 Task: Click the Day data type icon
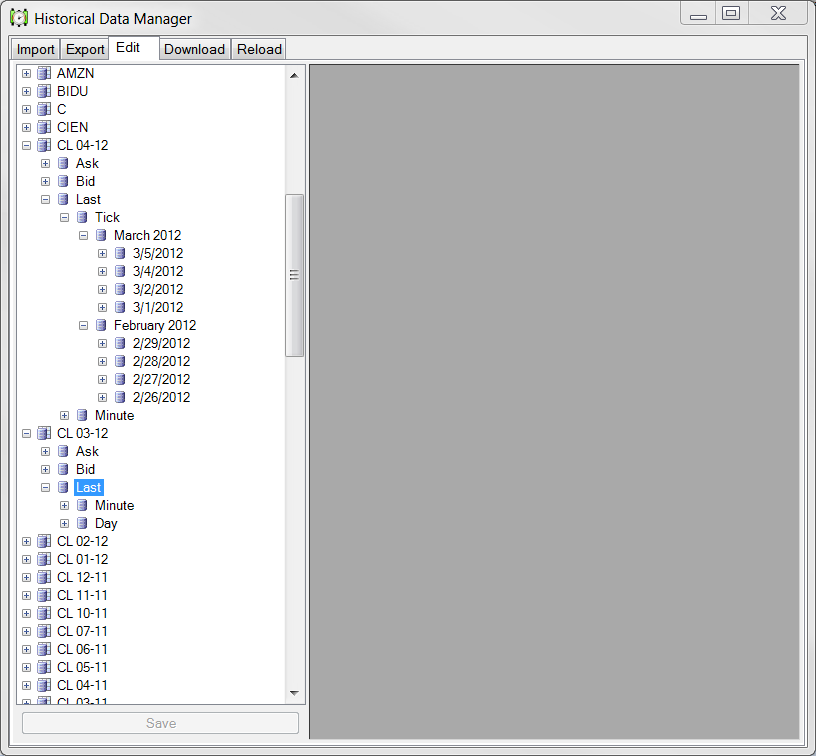[82, 523]
